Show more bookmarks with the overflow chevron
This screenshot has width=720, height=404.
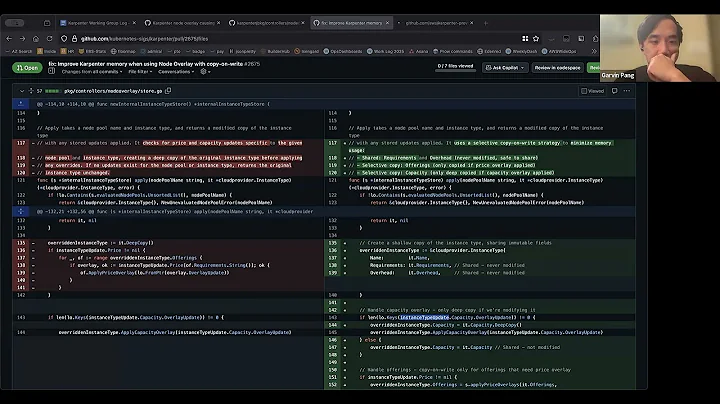(x=594, y=51)
